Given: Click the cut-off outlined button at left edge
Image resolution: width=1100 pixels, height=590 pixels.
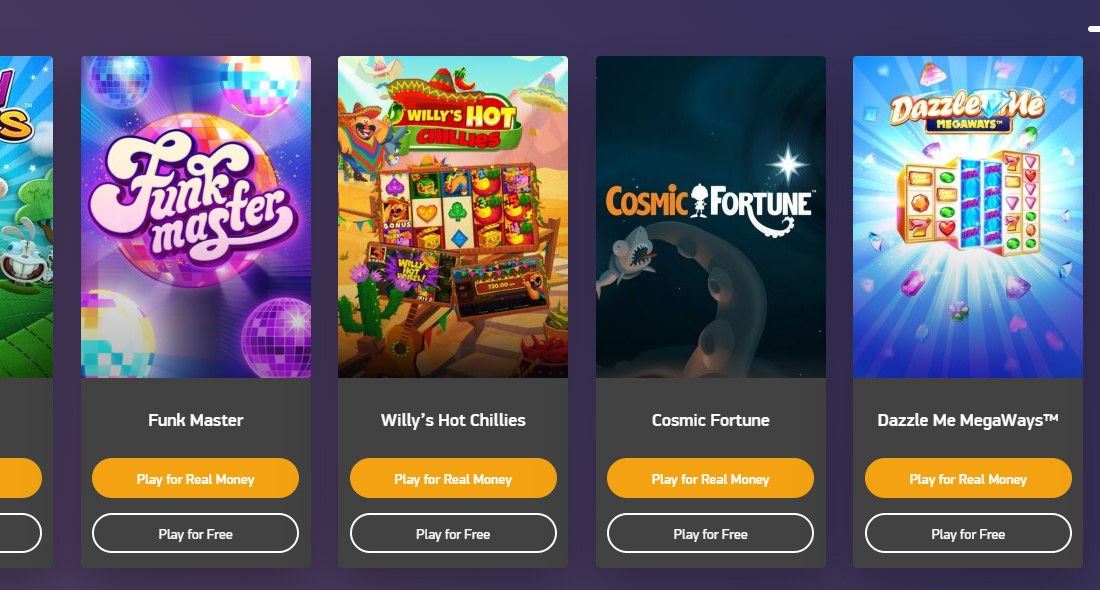Looking at the screenshot, I should pyautogui.click(x=20, y=533).
